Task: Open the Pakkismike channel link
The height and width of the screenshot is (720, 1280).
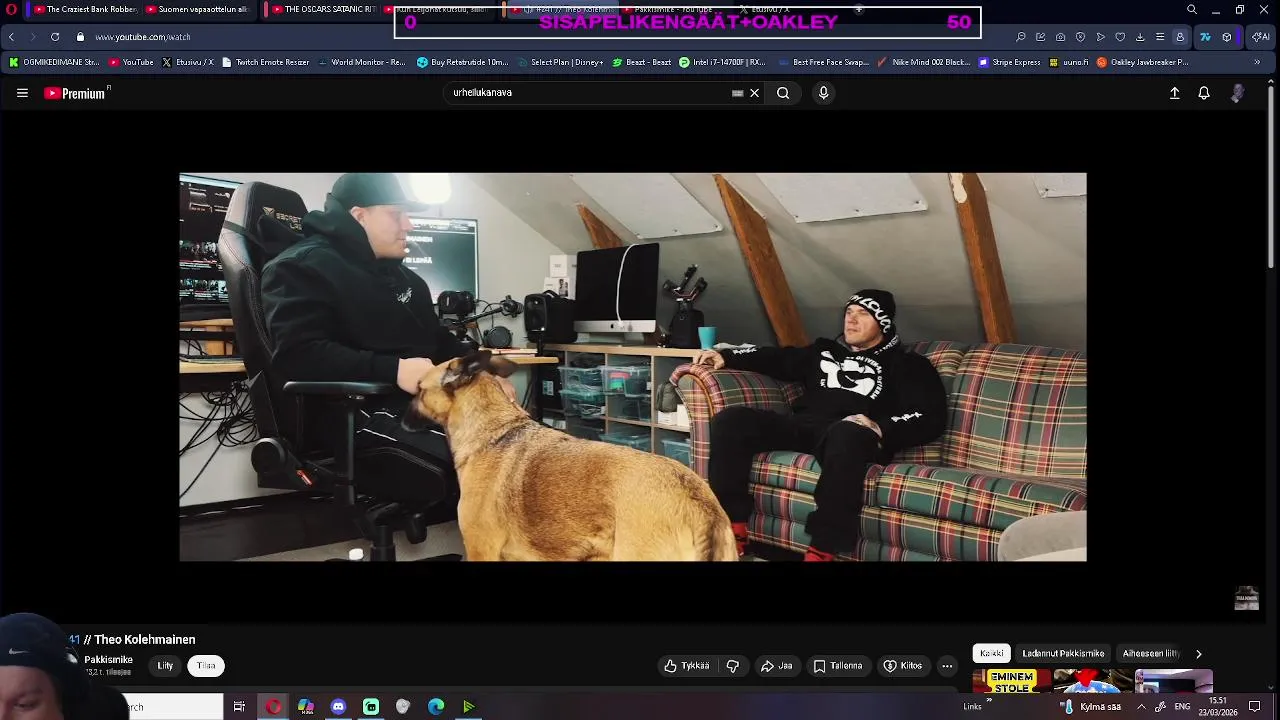Action: 108,660
